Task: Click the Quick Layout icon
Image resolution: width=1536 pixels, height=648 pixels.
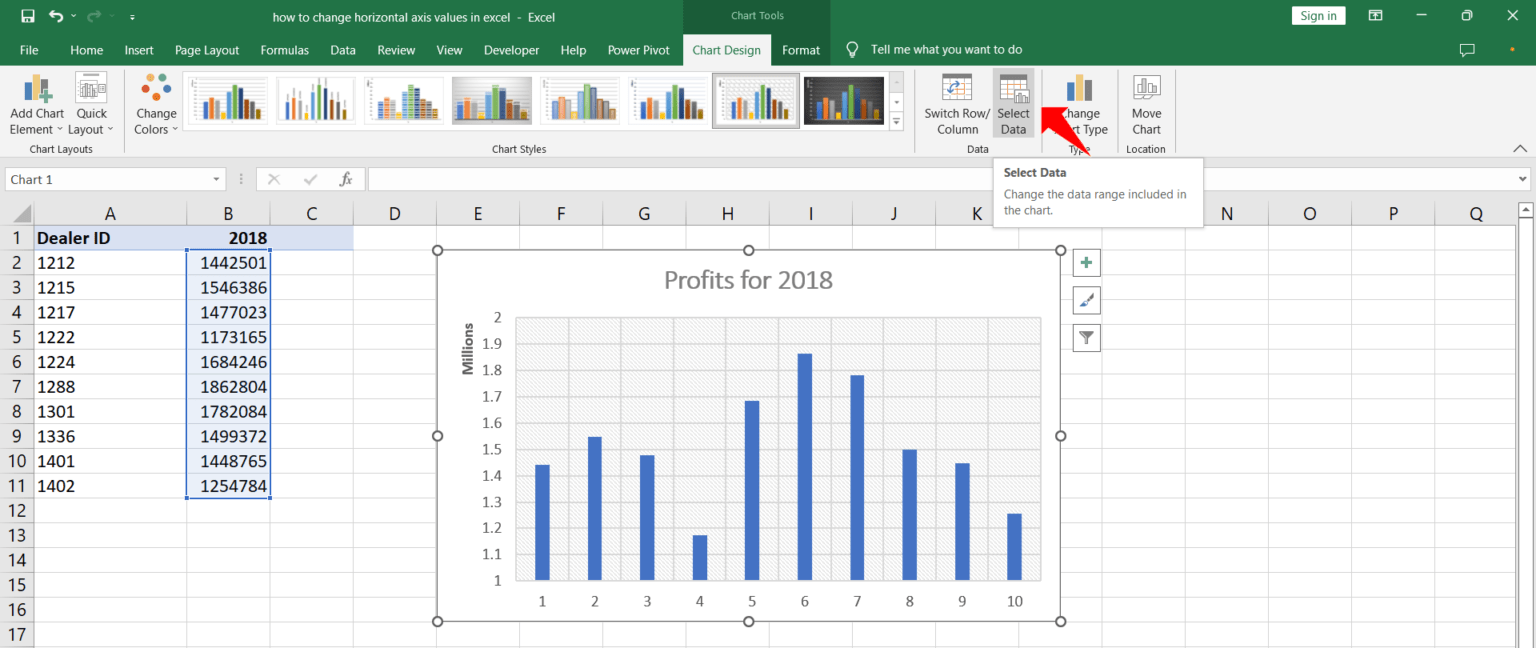Action: pos(91,101)
